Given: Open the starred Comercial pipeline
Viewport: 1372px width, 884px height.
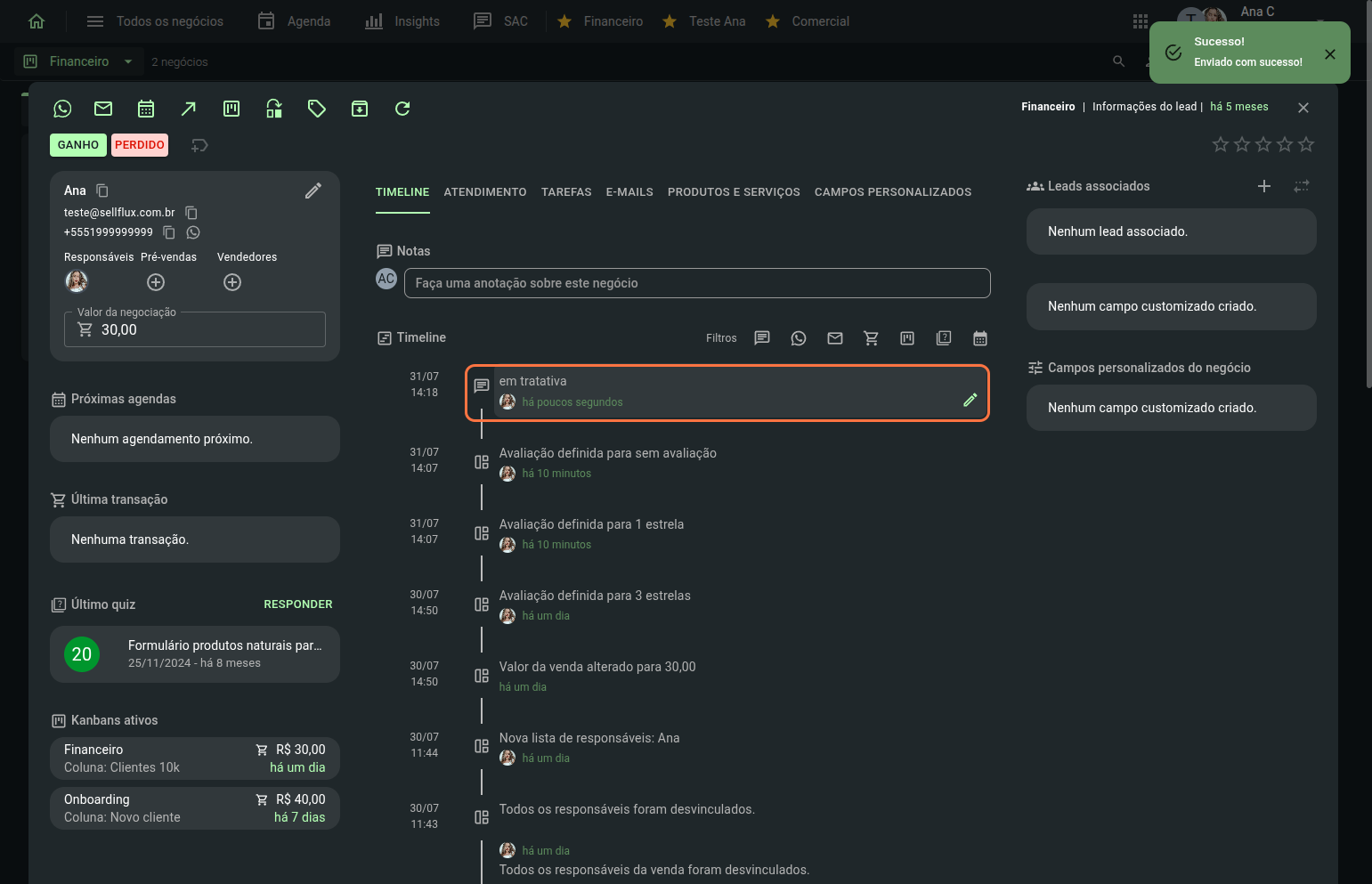Looking at the screenshot, I should (x=808, y=21).
